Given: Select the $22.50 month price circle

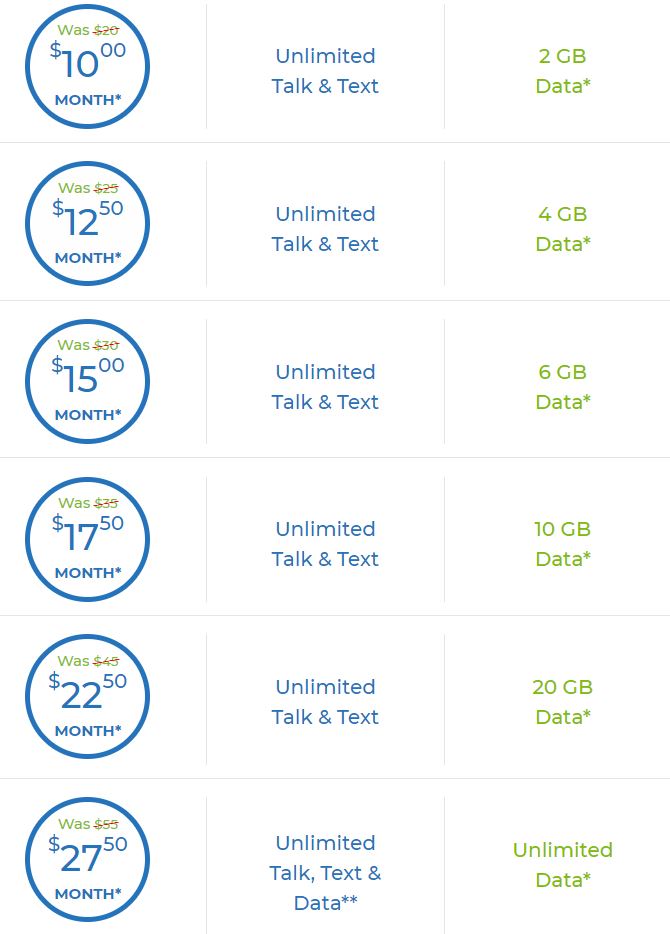Looking at the screenshot, I should [88, 696].
